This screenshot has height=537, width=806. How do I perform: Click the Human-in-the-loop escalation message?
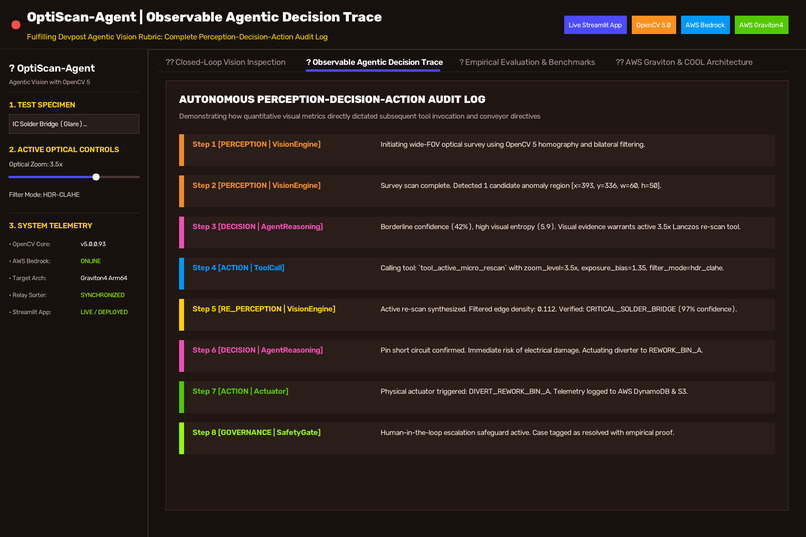point(527,432)
